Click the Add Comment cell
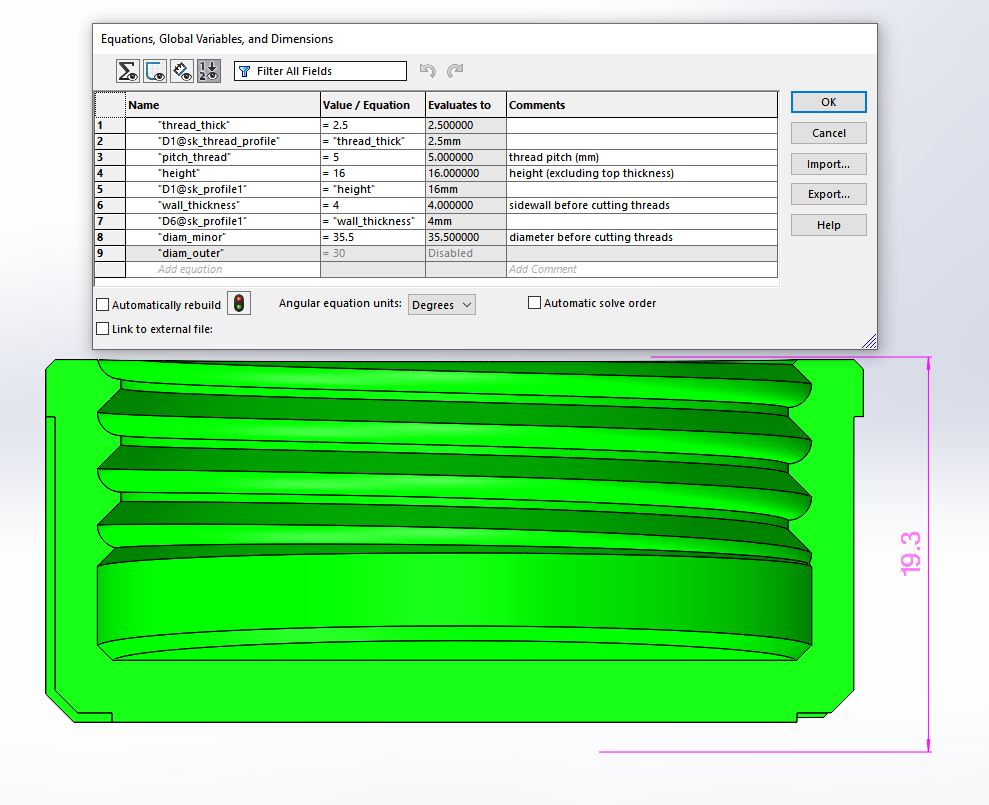 tap(642, 269)
